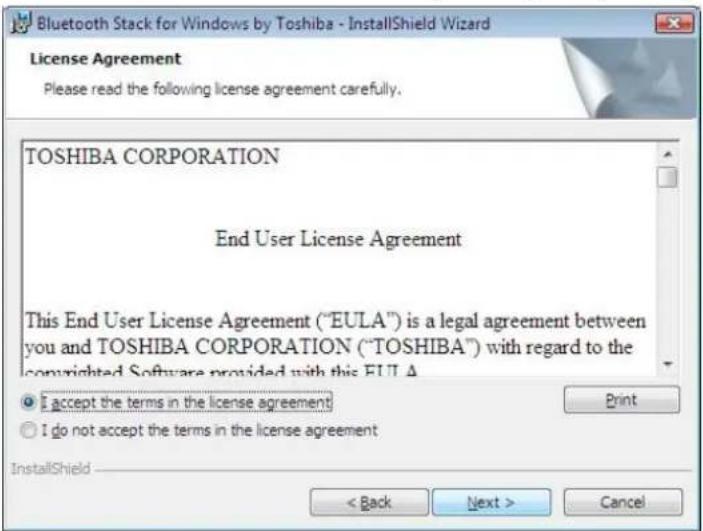Viewport: 703px width, 531px height.
Task: Click inside the EULA text area
Action: pos(339,259)
